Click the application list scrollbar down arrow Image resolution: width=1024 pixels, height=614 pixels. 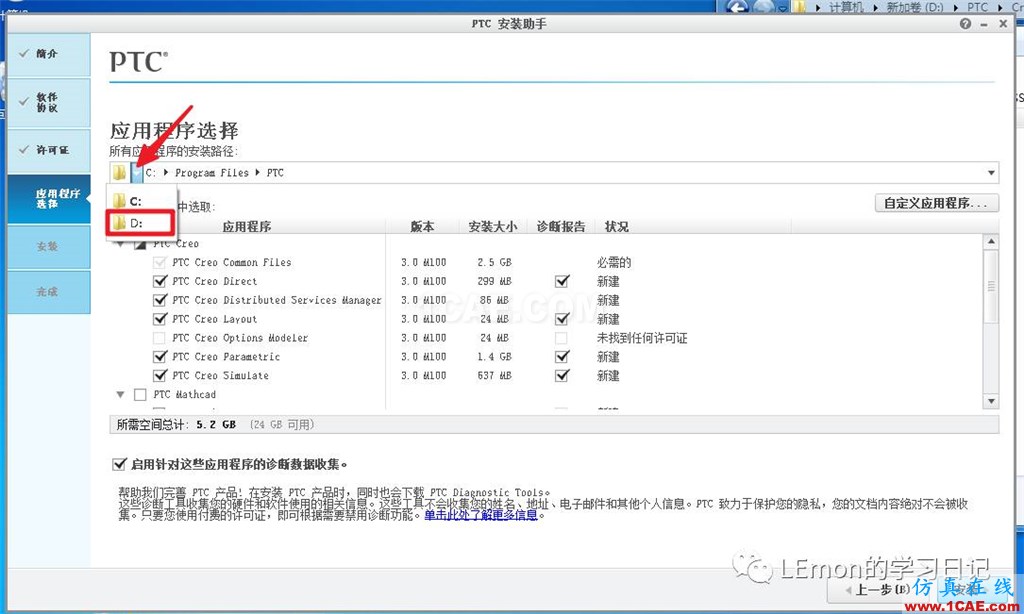coord(991,401)
